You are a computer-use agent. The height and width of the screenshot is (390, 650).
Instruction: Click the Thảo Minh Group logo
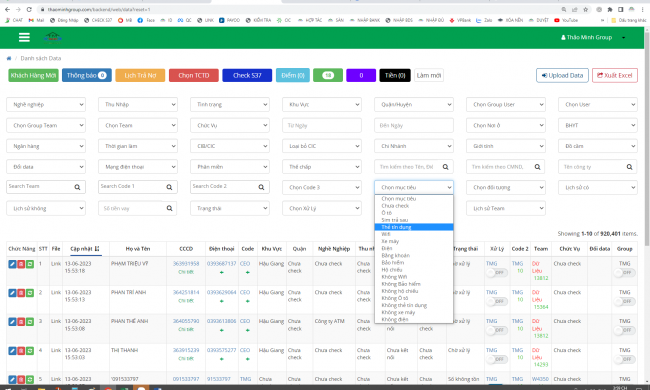pos(53,38)
